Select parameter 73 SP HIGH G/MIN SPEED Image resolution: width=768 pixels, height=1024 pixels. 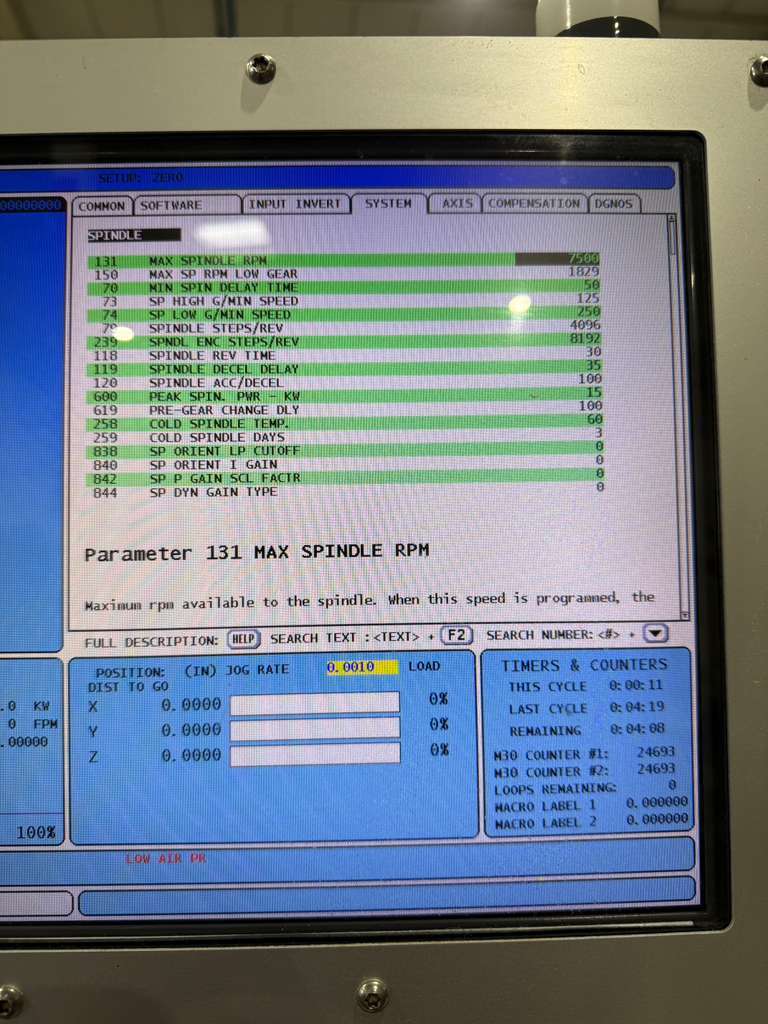point(344,301)
